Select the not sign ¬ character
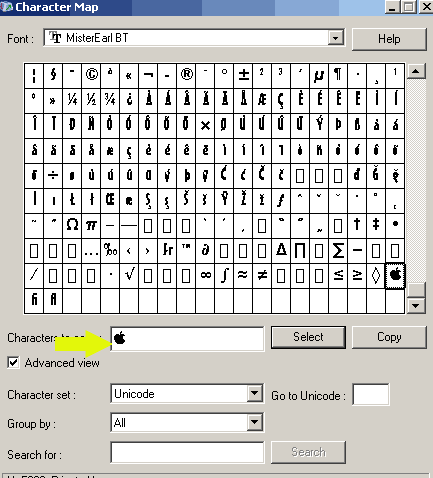The height and width of the screenshot is (478, 433). point(148,76)
